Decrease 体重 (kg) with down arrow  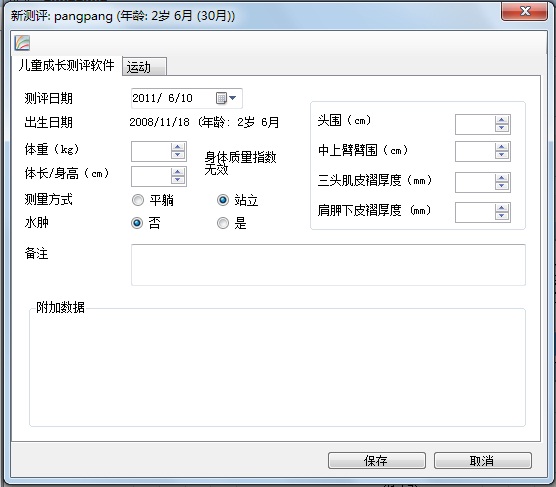(178, 155)
